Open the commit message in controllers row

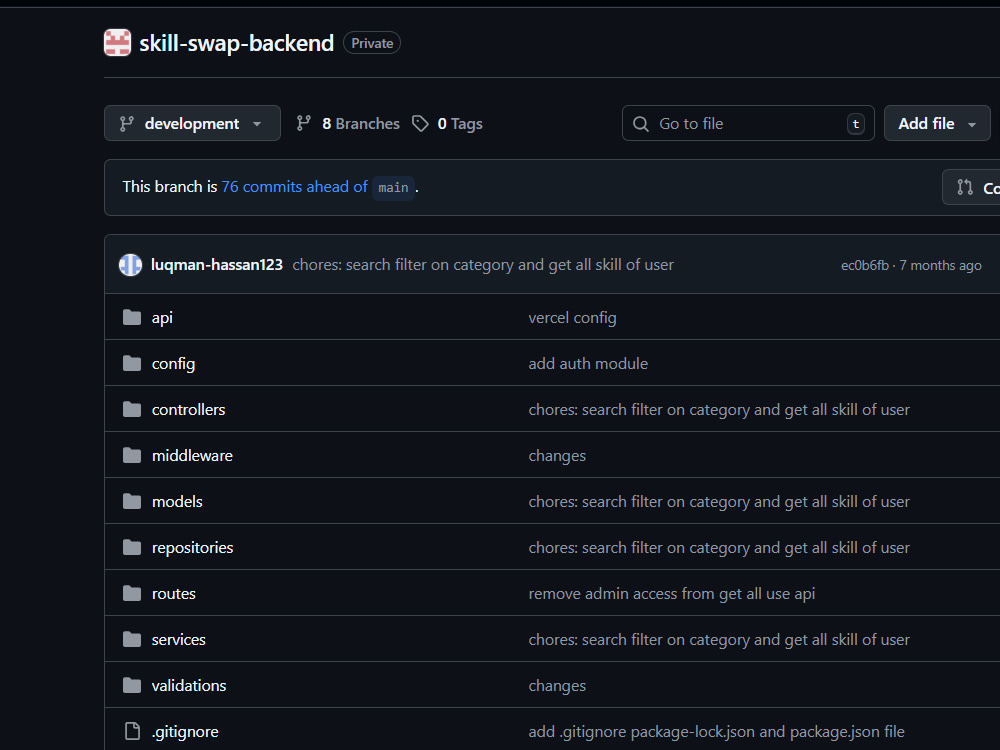click(x=719, y=409)
